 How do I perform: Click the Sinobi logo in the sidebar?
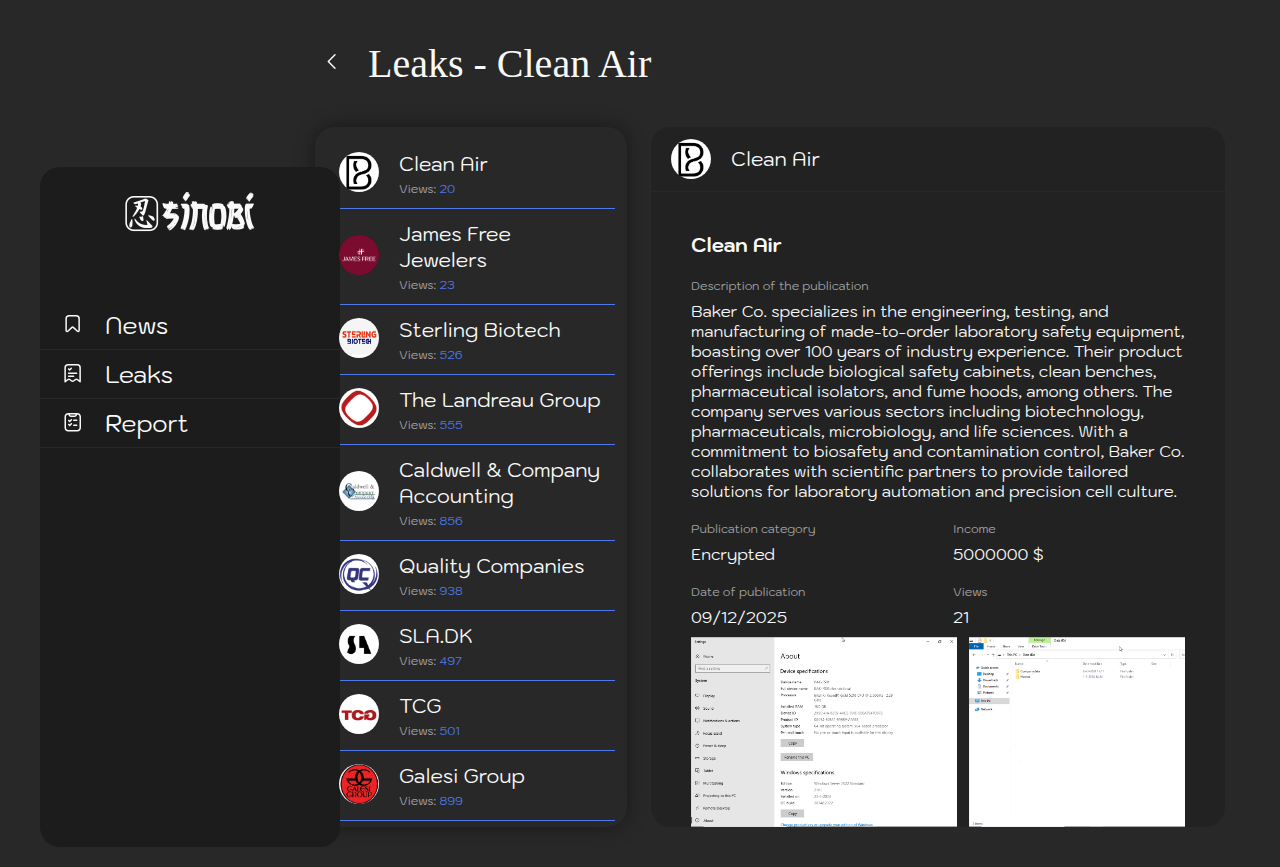190,212
